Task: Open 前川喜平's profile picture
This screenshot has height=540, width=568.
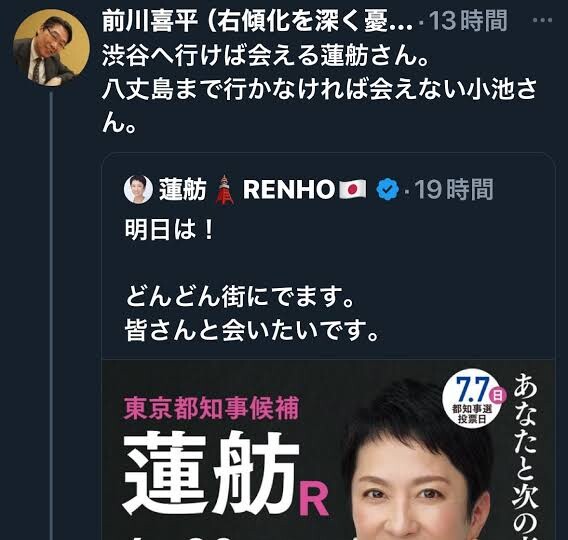Action: pos(51,48)
